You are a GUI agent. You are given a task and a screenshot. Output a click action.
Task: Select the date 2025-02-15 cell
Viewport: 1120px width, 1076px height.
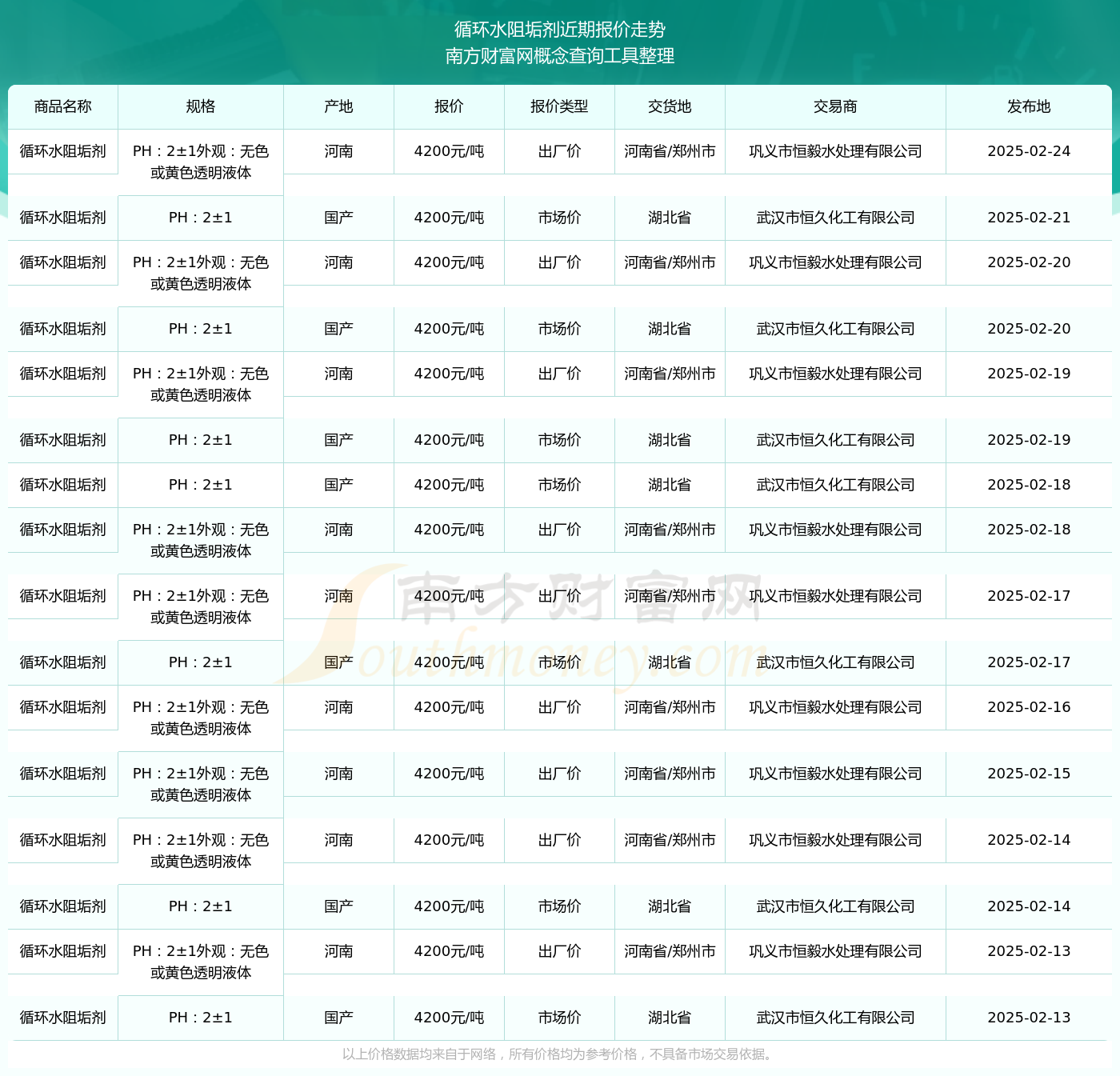[1029, 774]
